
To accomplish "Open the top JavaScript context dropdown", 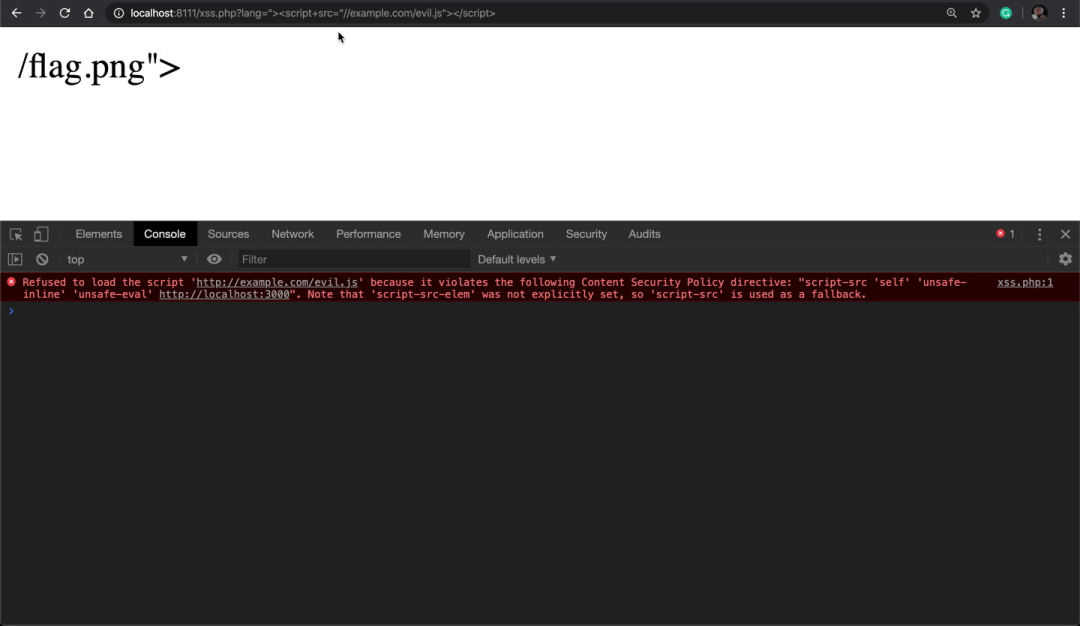I will (x=127, y=260).
